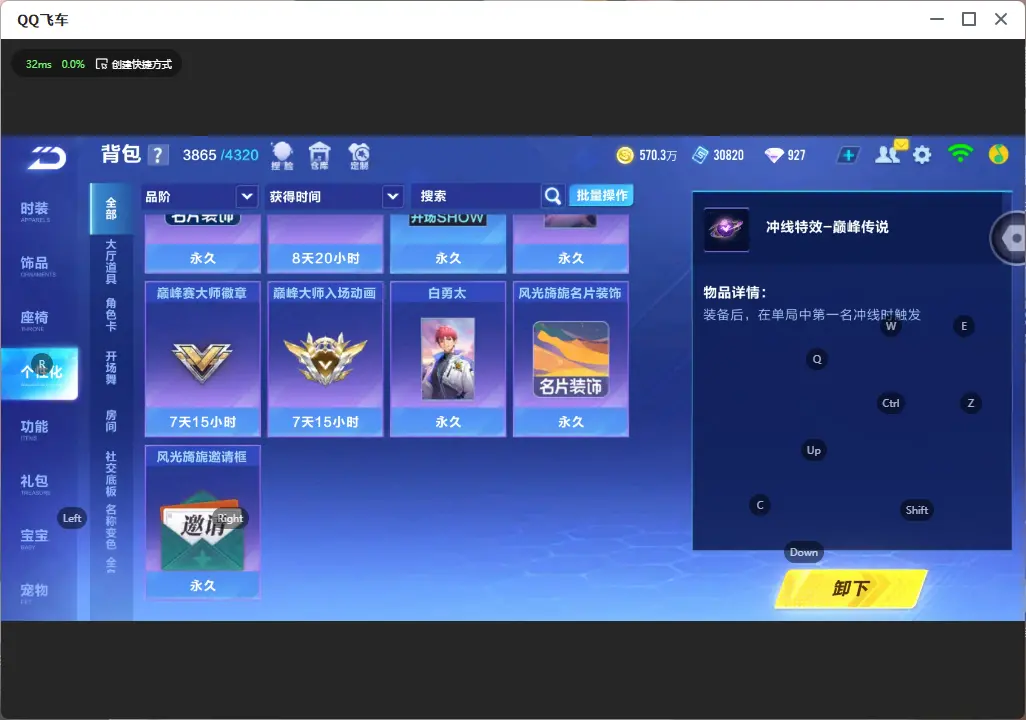Screen dimensions: 1026x720
Task: Open the friends and mail icon
Action: pyautogui.click(x=891, y=153)
